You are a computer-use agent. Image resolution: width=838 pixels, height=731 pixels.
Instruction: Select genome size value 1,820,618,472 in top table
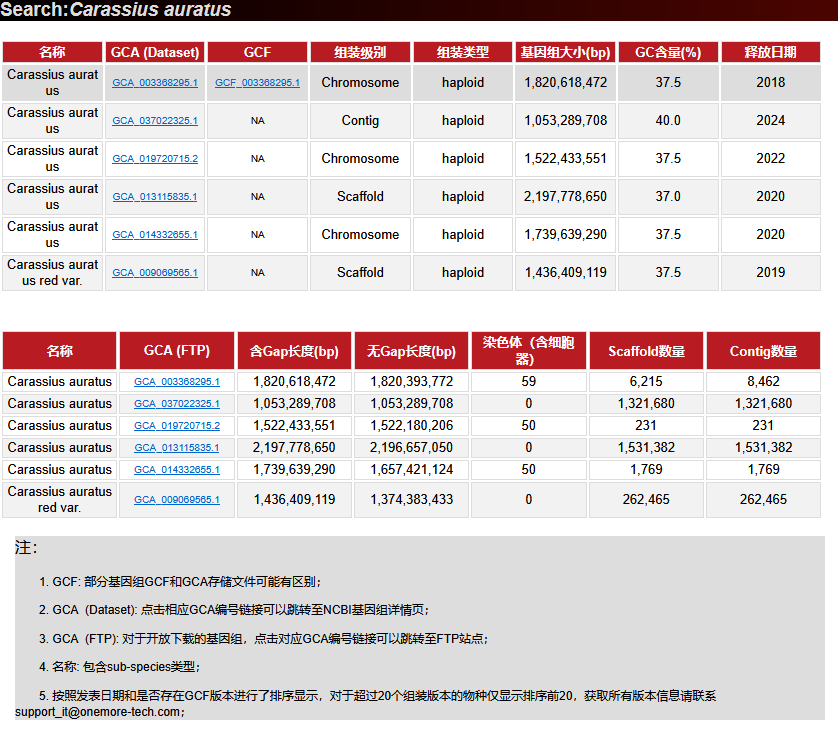(x=565, y=83)
